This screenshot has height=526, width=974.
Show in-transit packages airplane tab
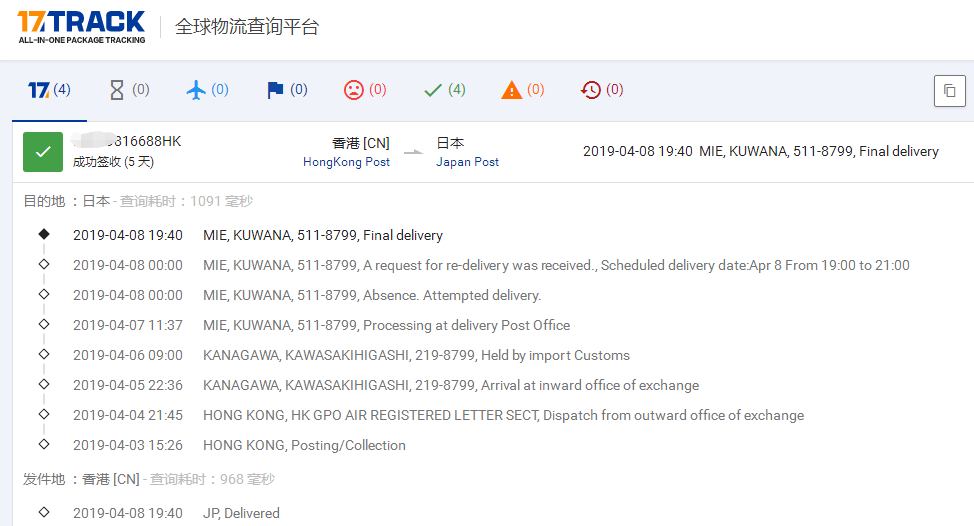(x=207, y=90)
